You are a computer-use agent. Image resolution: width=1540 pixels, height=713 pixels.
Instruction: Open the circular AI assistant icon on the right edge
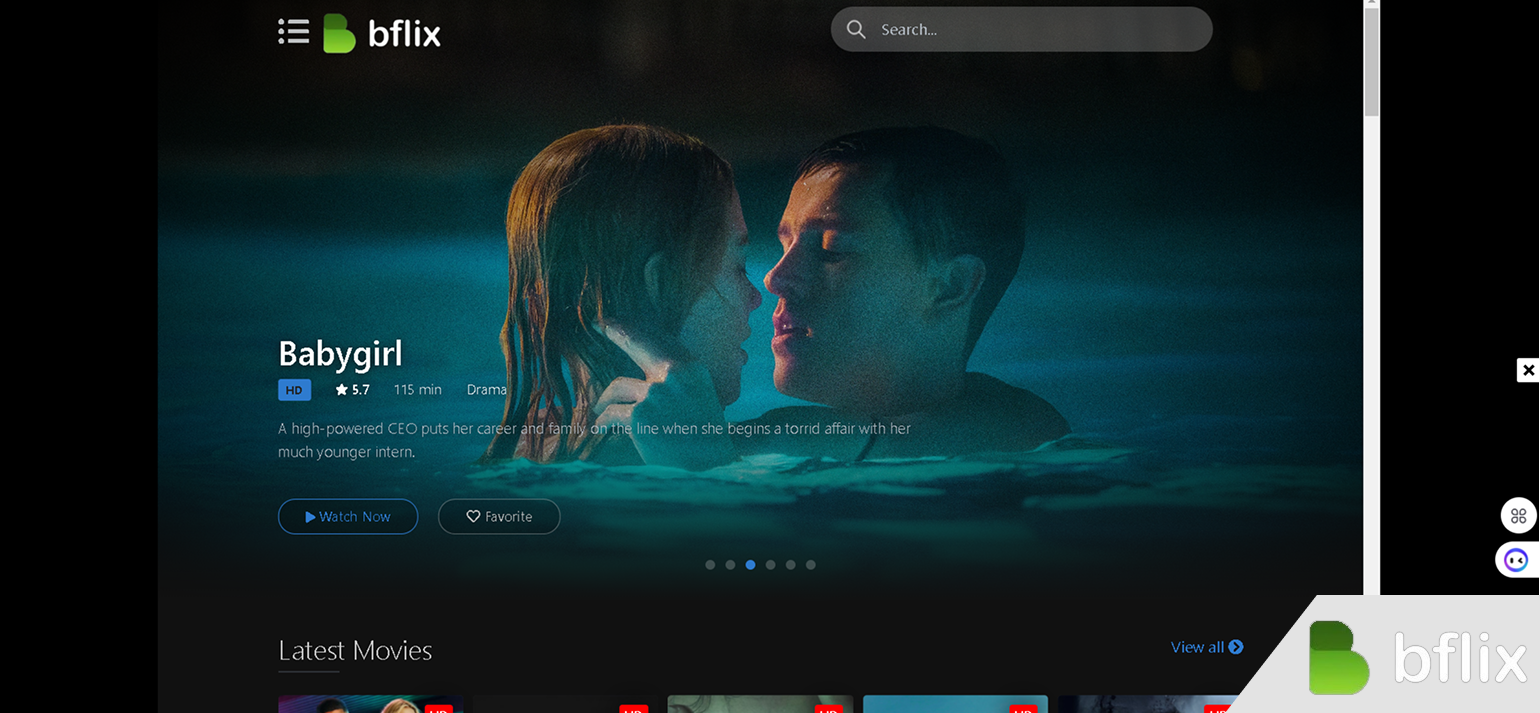click(x=1517, y=559)
